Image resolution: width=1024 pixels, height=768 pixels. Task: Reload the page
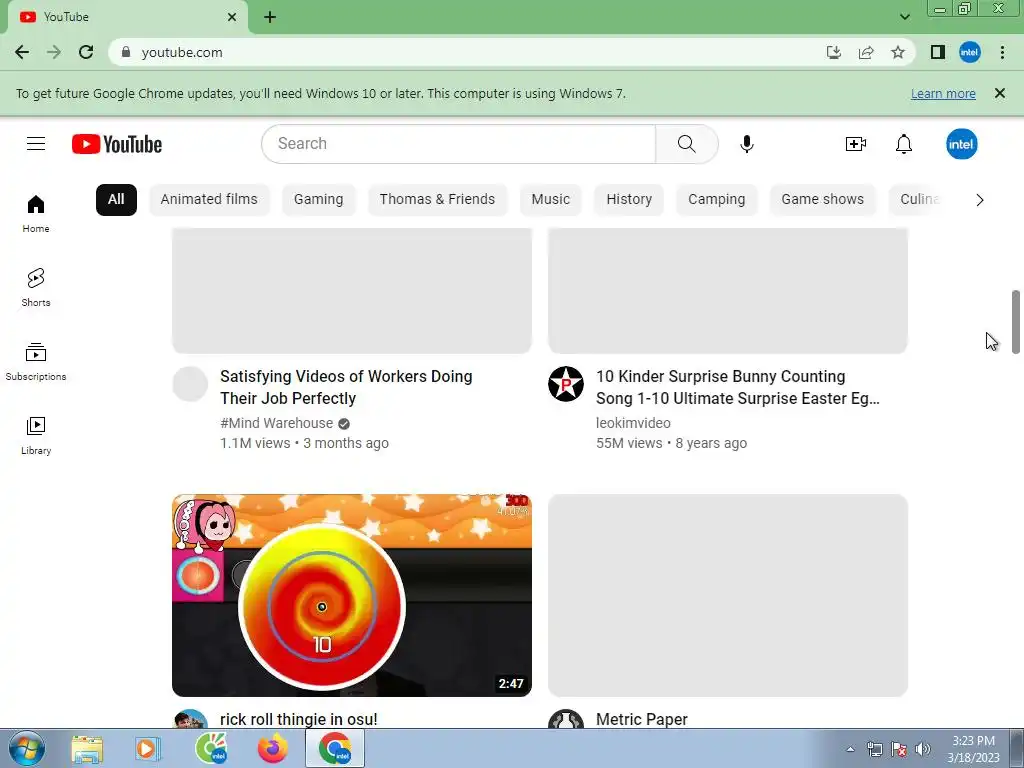click(86, 52)
